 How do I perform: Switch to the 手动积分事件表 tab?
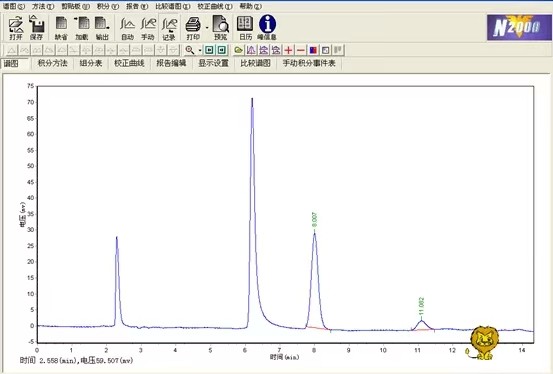pyautogui.click(x=309, y=64)
